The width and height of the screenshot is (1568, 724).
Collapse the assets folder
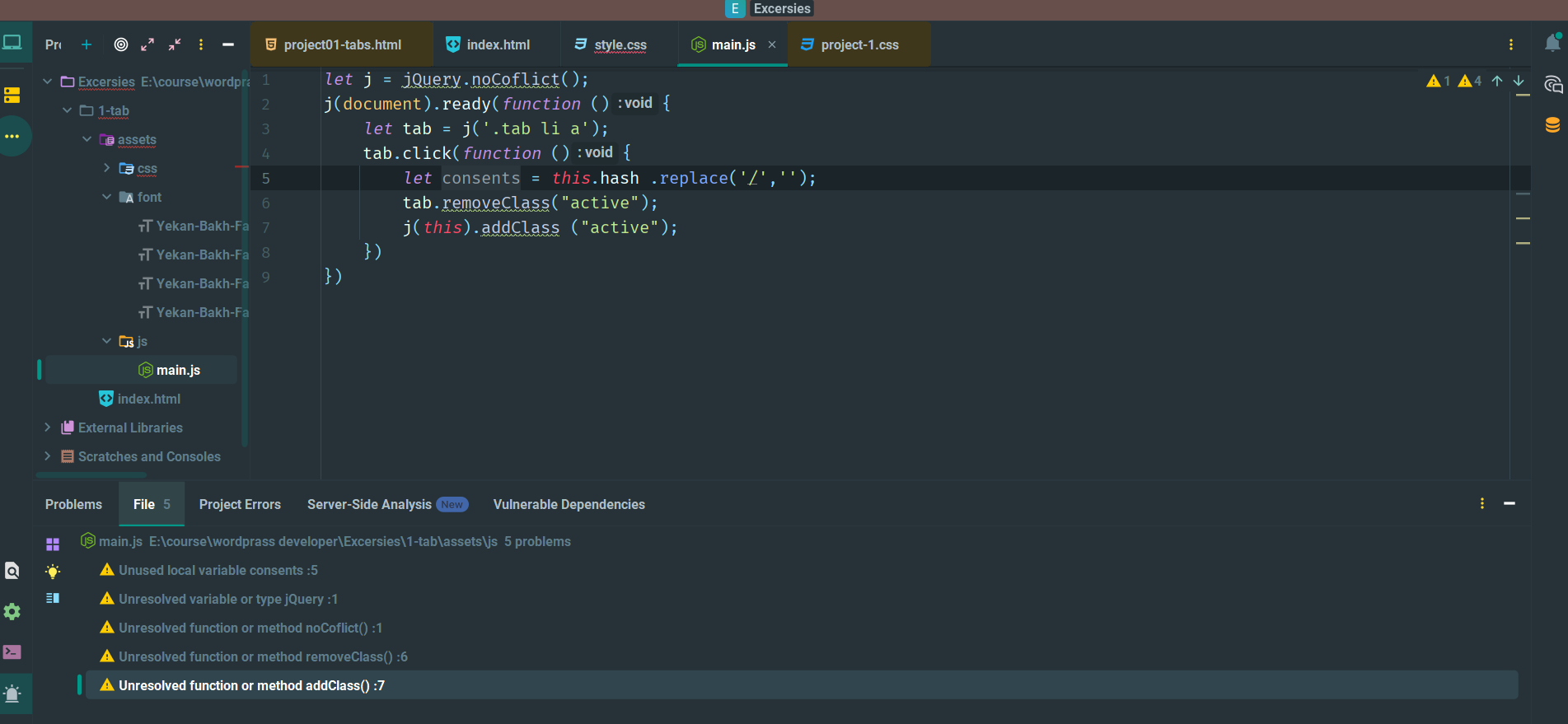click(87, 138)
